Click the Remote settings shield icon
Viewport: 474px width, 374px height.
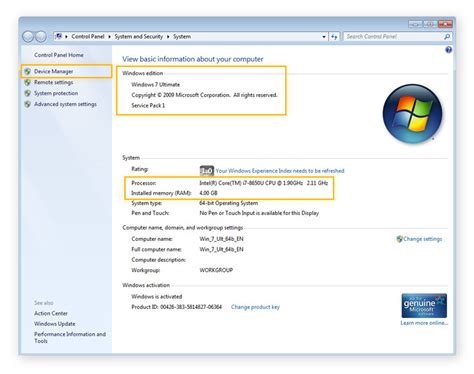28,82
